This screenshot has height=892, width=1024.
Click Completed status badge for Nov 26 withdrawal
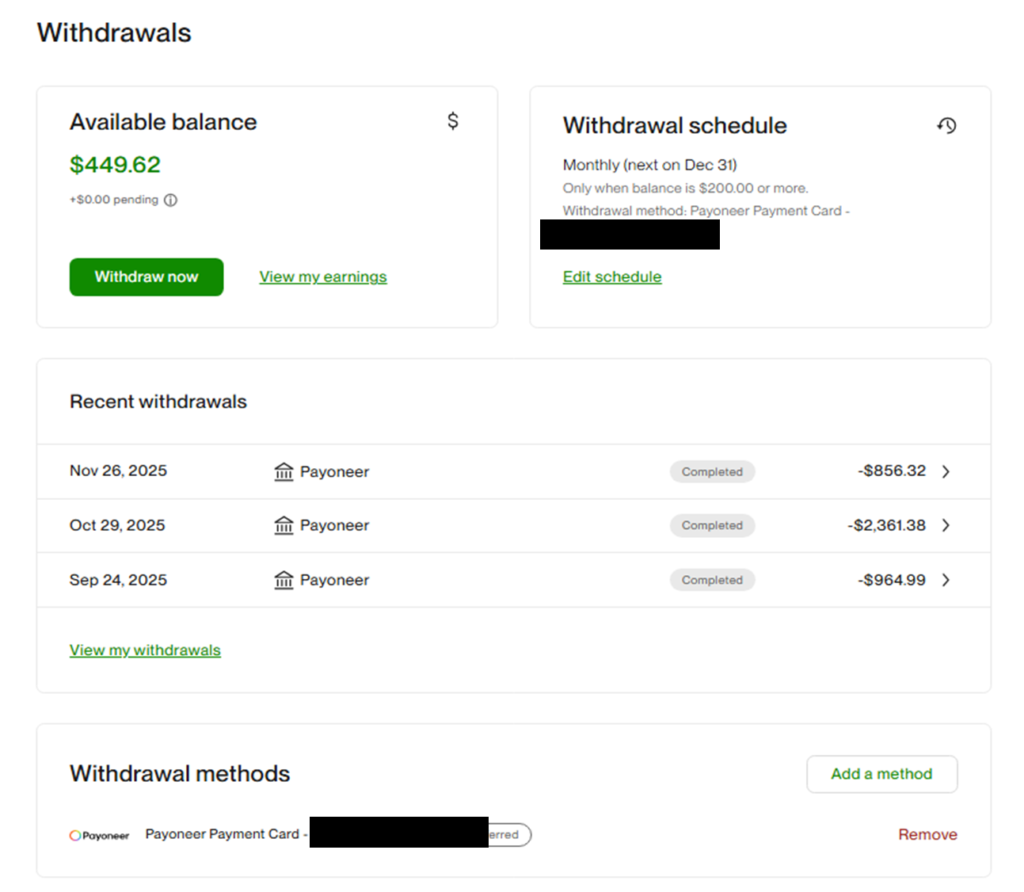click(x=712, y=472)
